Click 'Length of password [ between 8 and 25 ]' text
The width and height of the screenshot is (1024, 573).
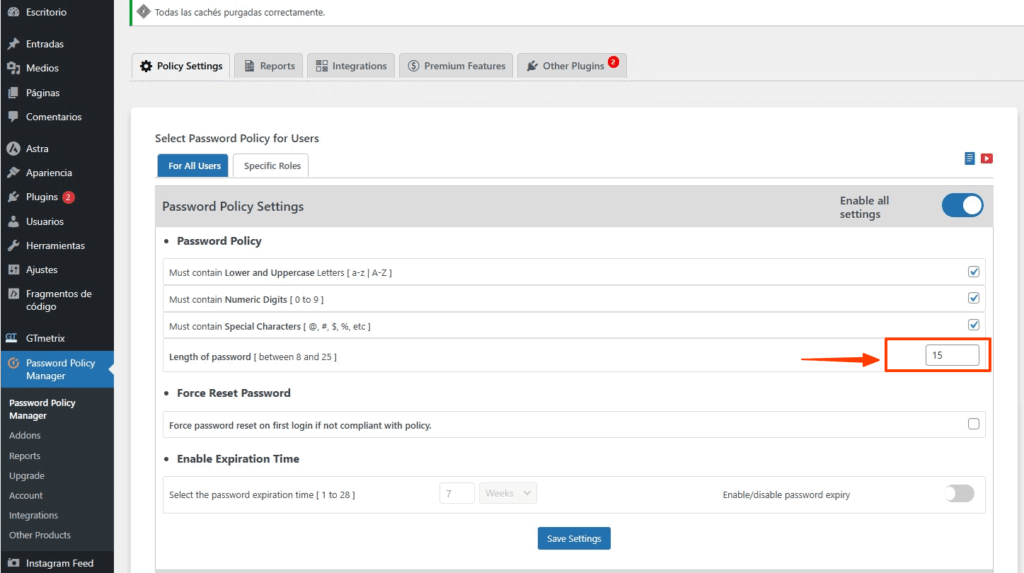[x=253, y=357]
